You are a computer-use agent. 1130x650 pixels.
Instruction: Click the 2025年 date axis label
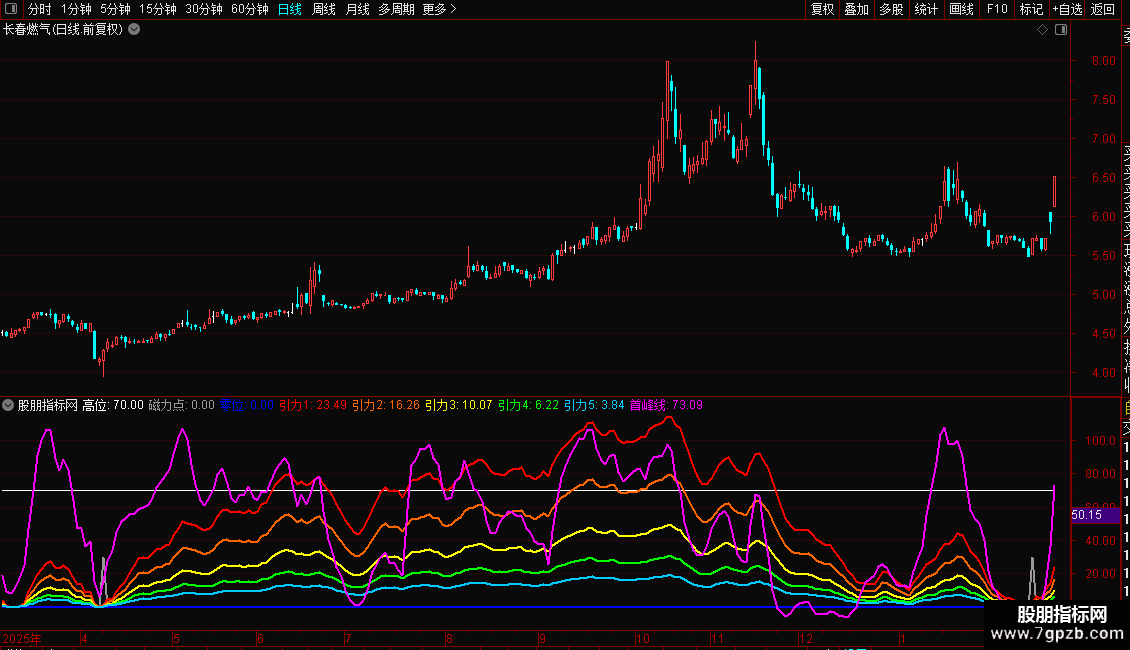(22, 638)
